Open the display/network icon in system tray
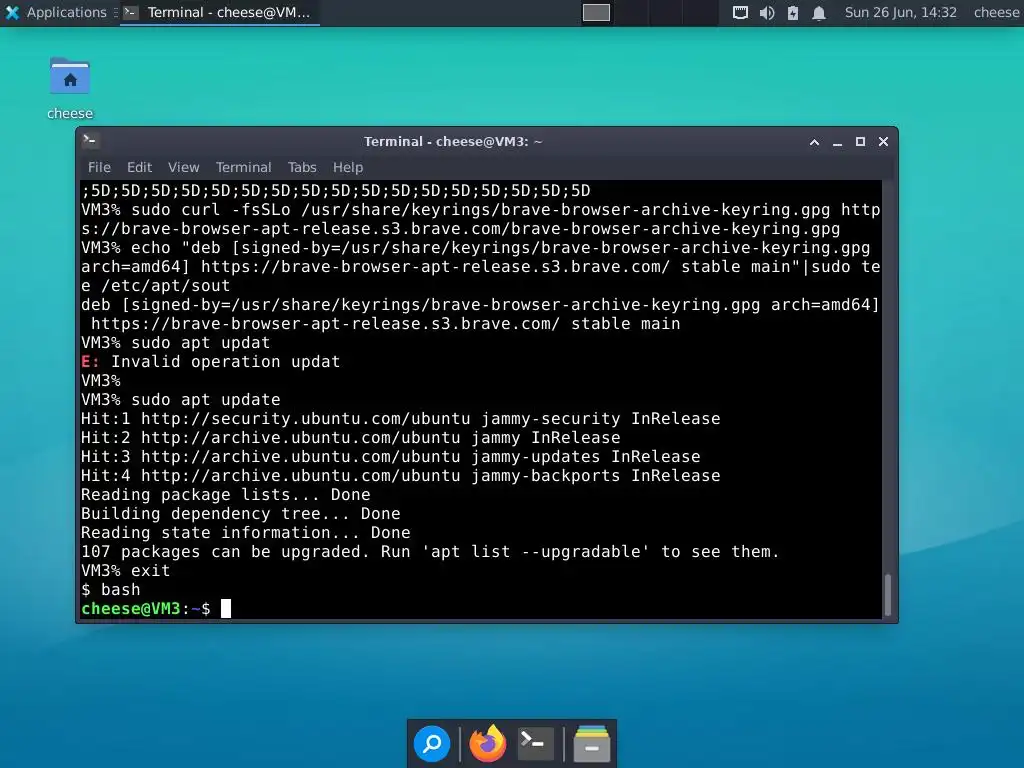The height and width of the screenshot is (768, 1024). click(x=740, y=12)
